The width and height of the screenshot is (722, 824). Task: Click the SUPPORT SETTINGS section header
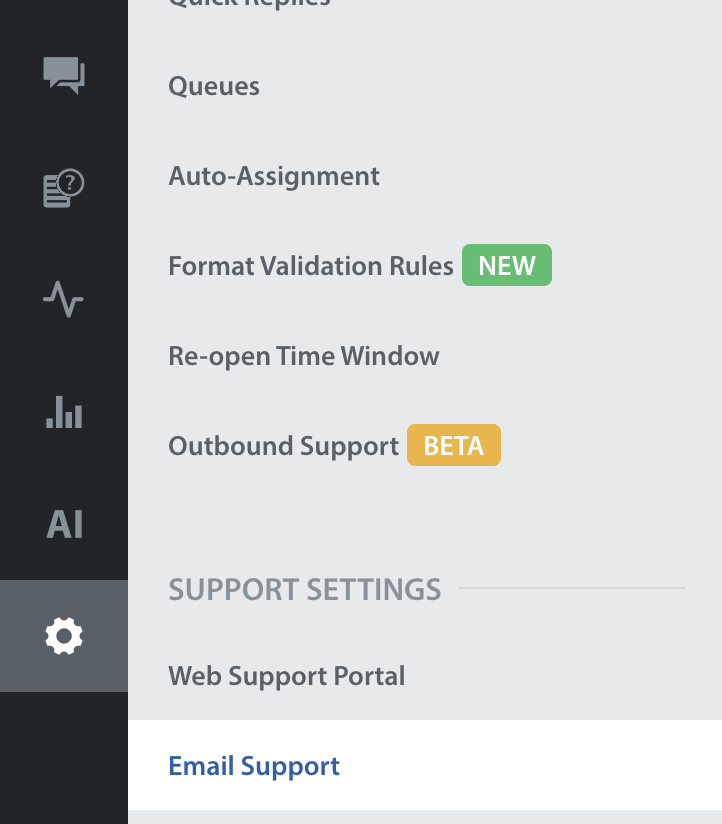pyautogui.click(x=304, y=589)
